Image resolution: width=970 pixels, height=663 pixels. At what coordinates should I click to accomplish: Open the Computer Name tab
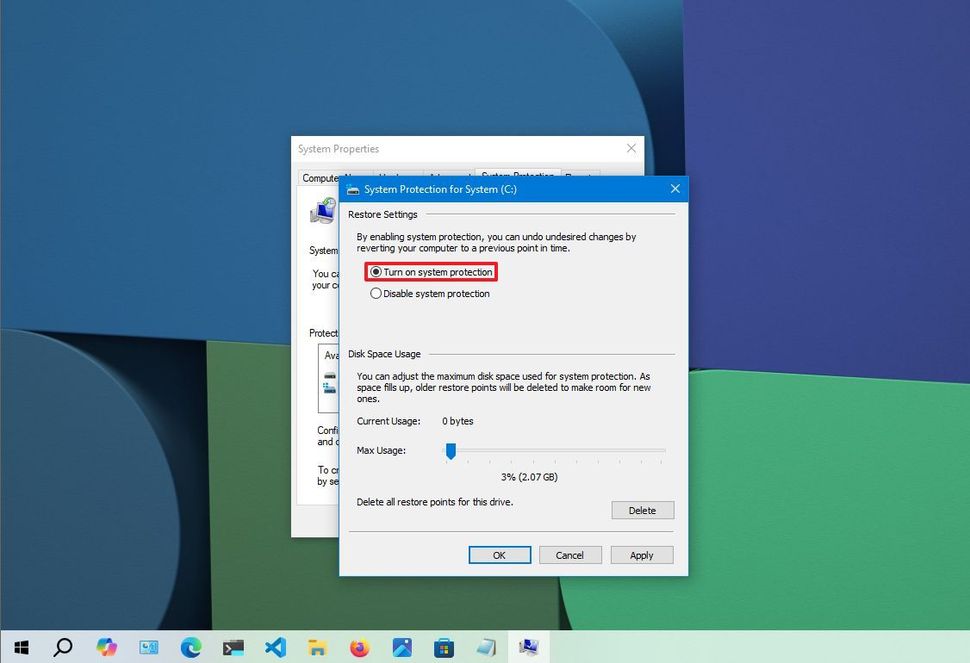pos(320,177)
